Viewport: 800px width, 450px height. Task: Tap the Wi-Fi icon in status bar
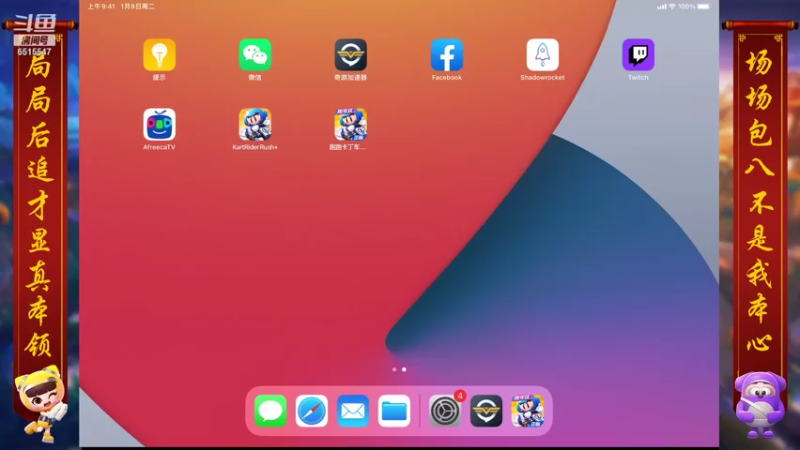[672, 7]
